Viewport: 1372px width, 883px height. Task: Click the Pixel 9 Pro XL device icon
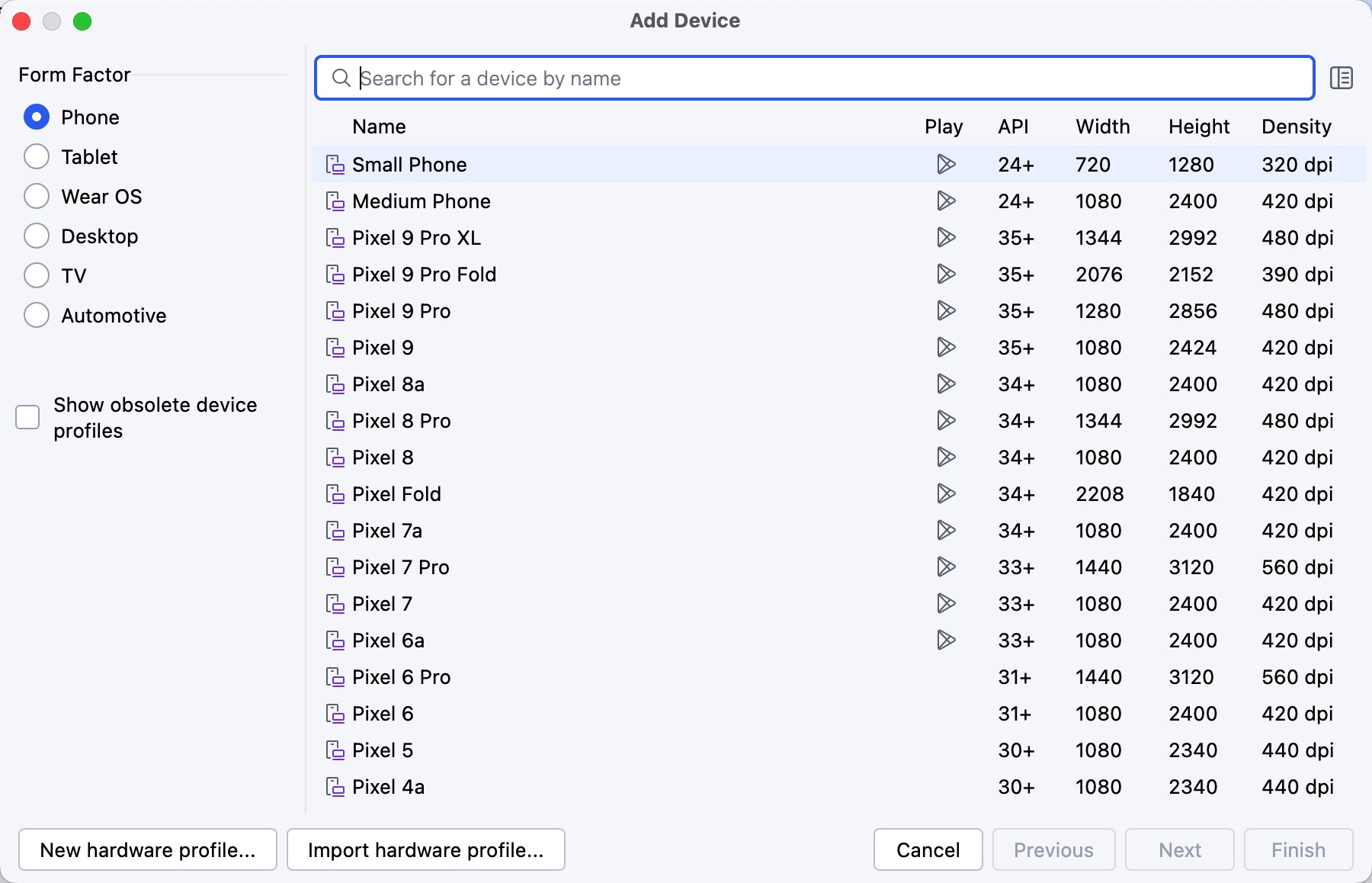pyautogui.click(x=335, y=238)
